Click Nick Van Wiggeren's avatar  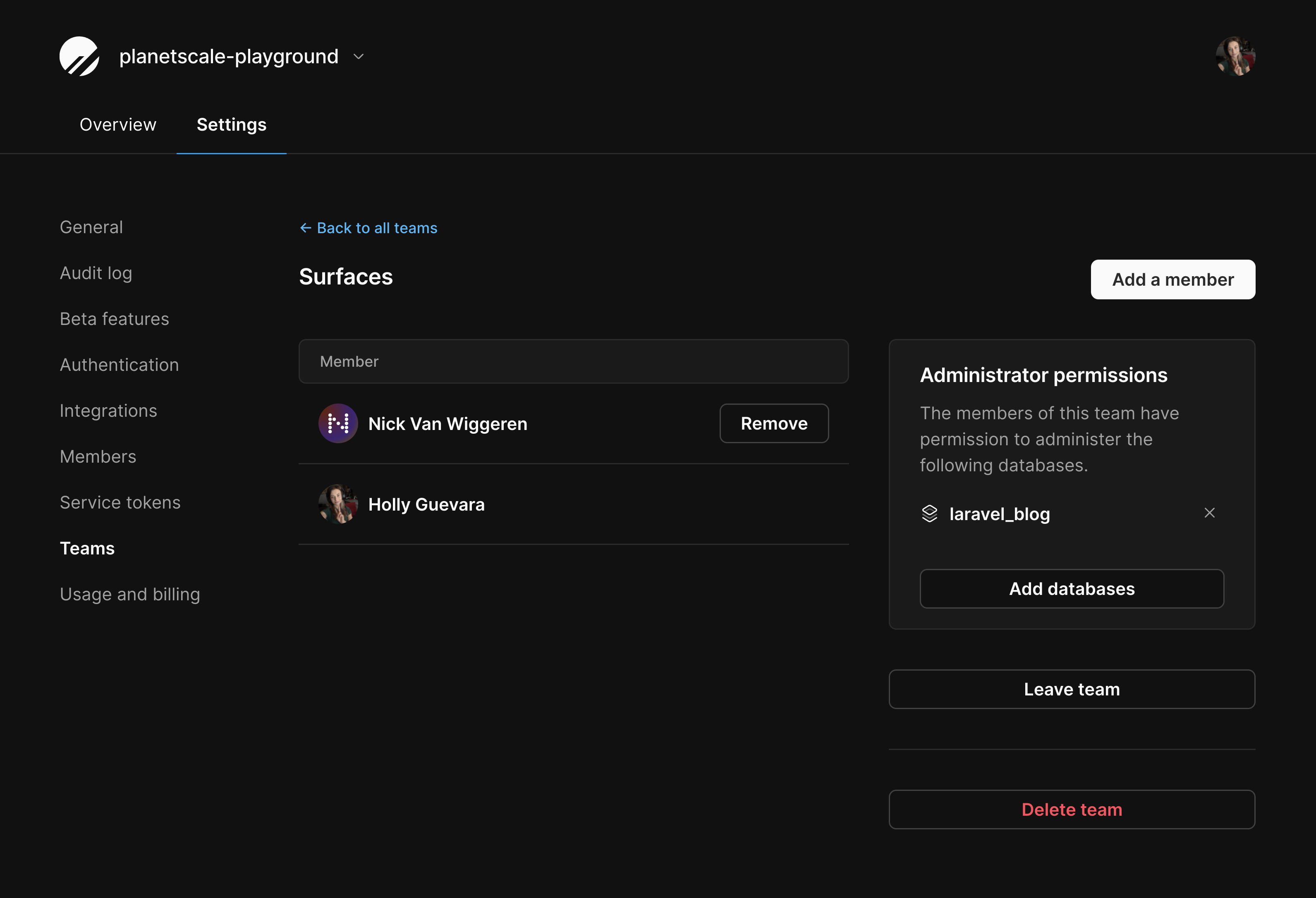coord(338,423)
